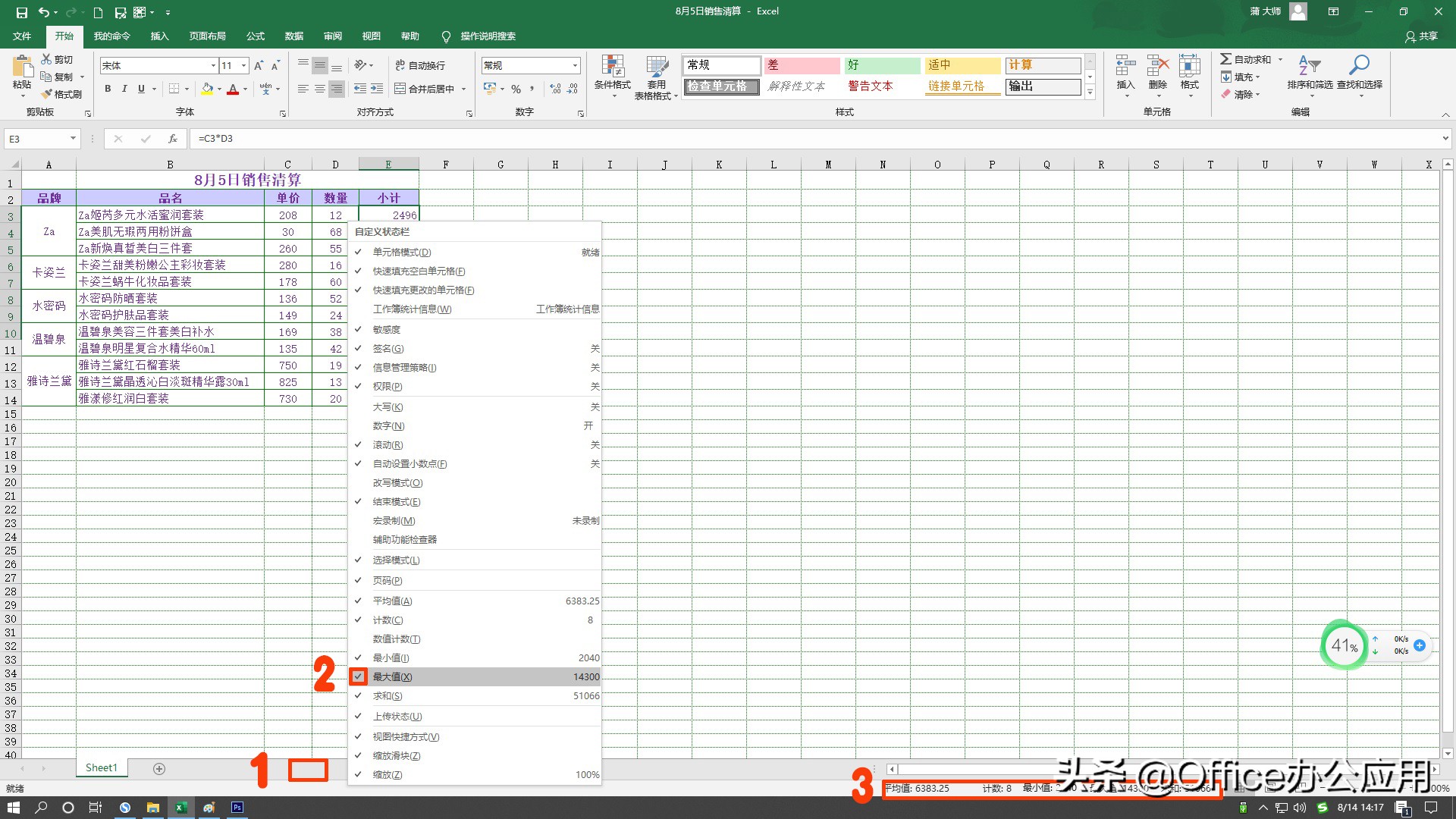Viewport: 1456px width, 819px height.
Task: Switch to the 插入 ribbon tab
Action: [159, 36]
